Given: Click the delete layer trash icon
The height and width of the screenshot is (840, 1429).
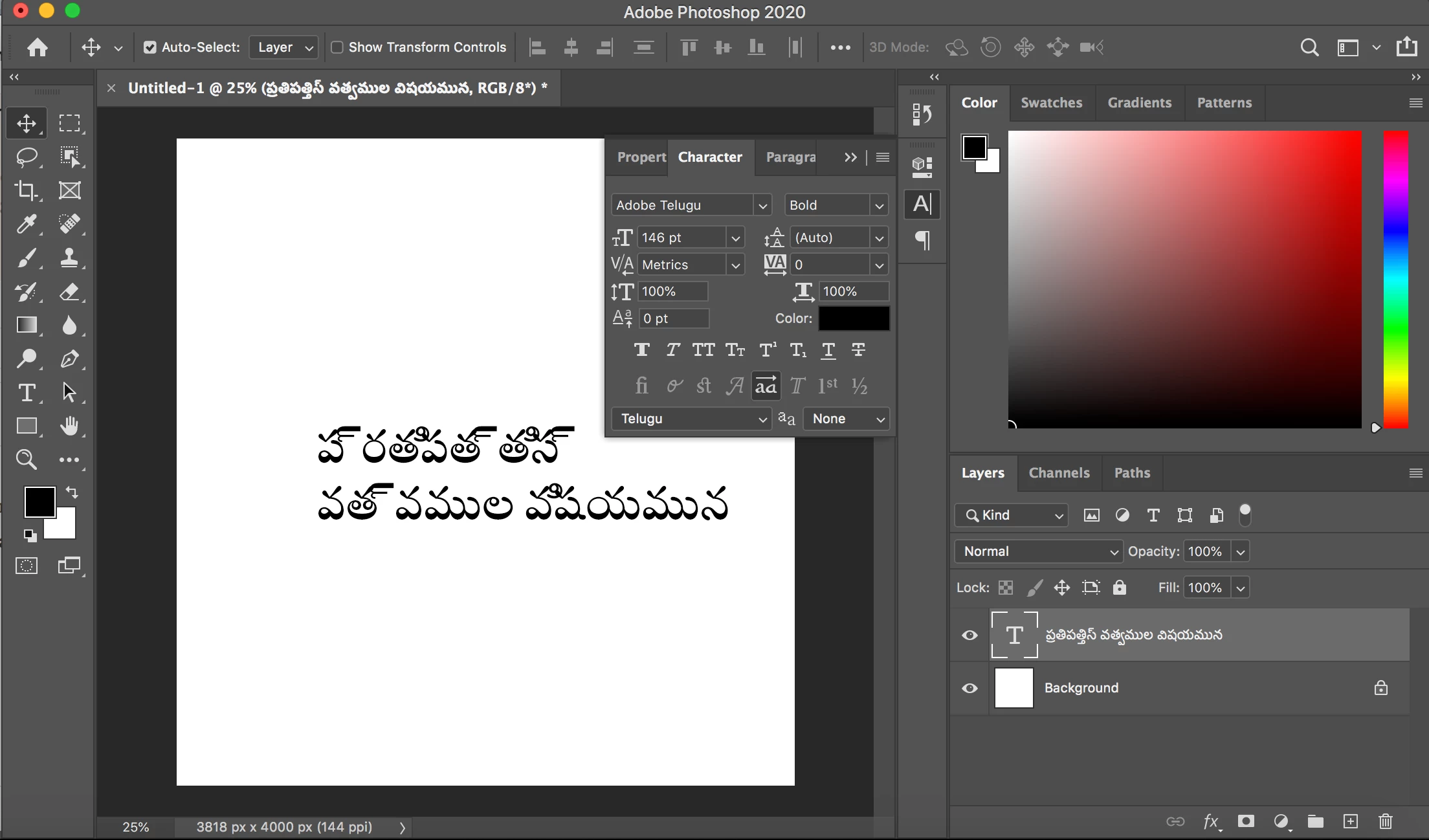Looking at the screenshot, I should 1385,821.
